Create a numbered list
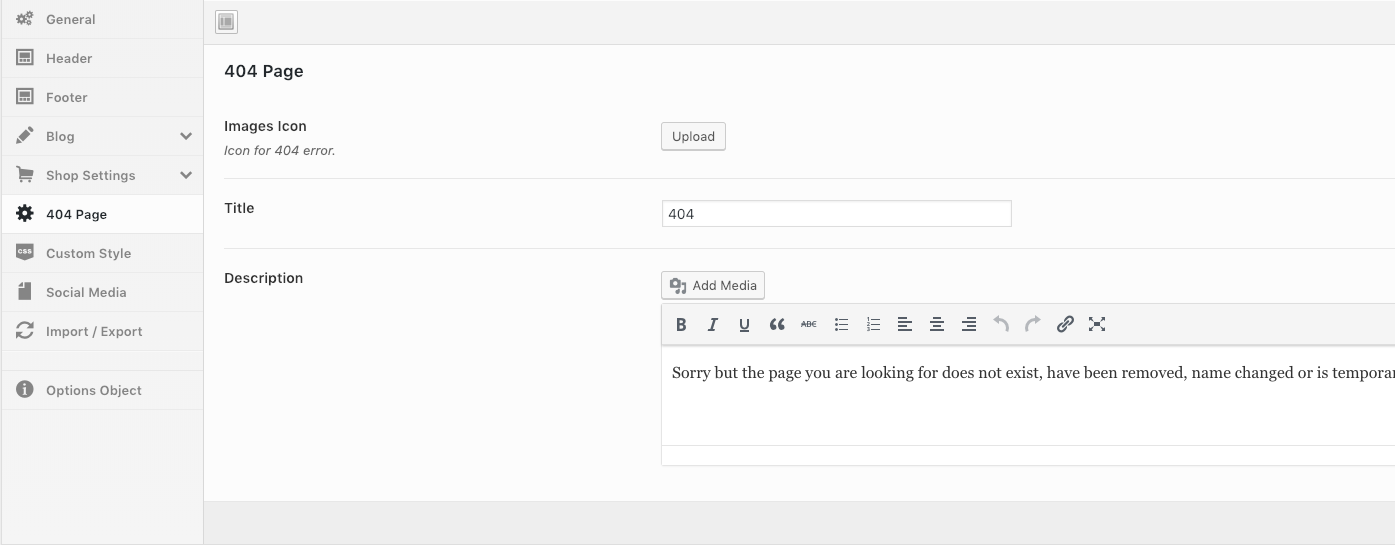Image resolution: width=1395 pixels, height=545 pixels. point(873,324)
